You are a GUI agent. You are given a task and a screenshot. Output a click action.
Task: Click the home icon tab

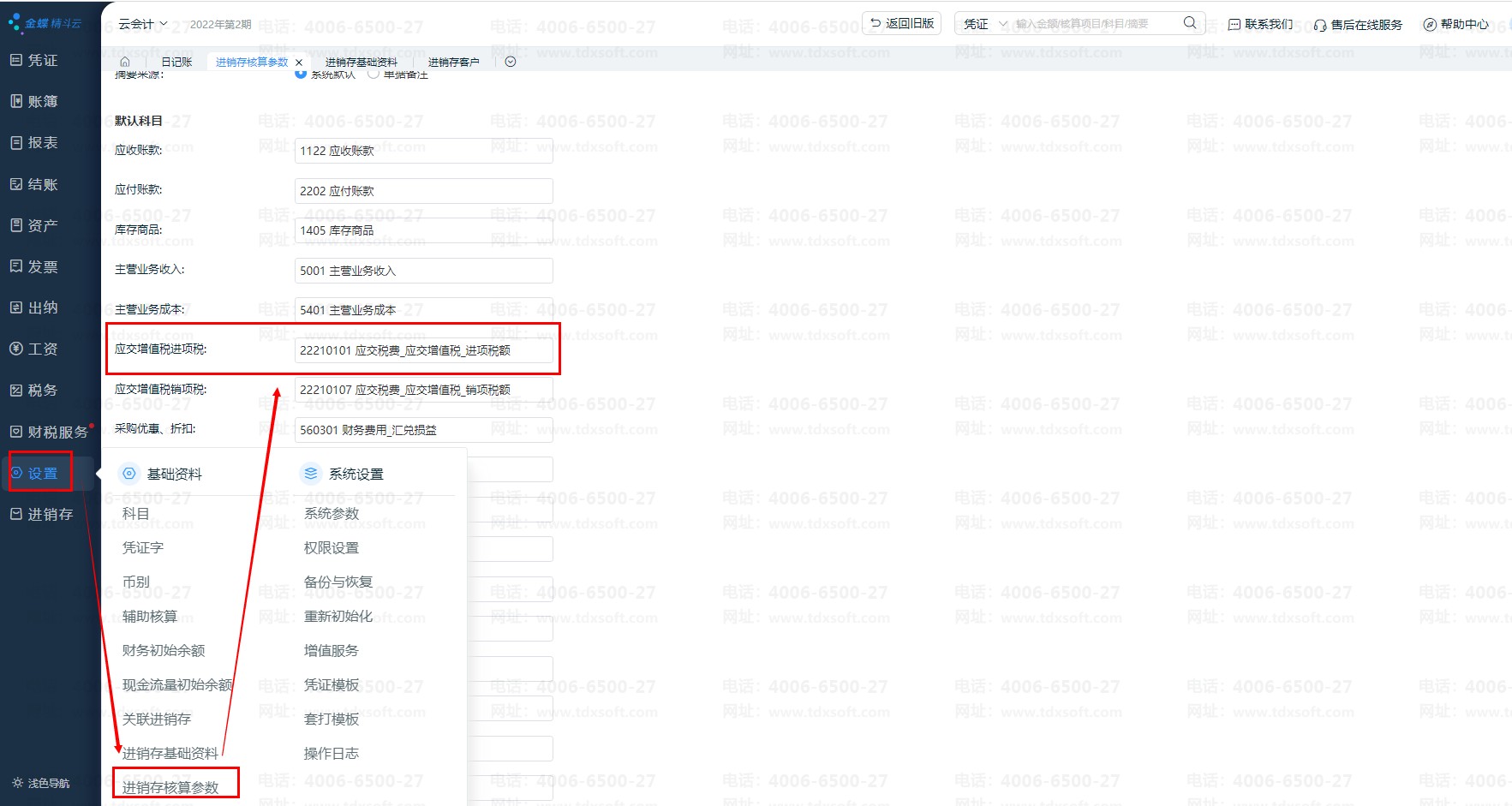pos(125,62)
